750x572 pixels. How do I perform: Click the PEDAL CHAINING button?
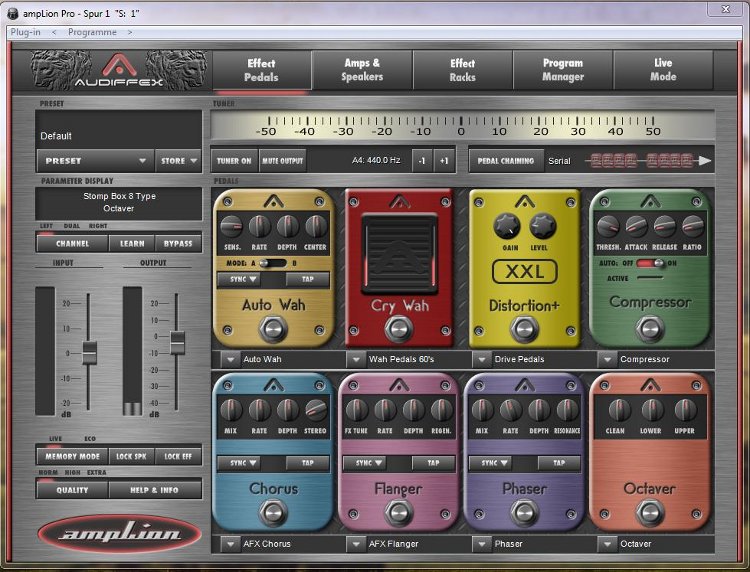(x=506, y=161)
